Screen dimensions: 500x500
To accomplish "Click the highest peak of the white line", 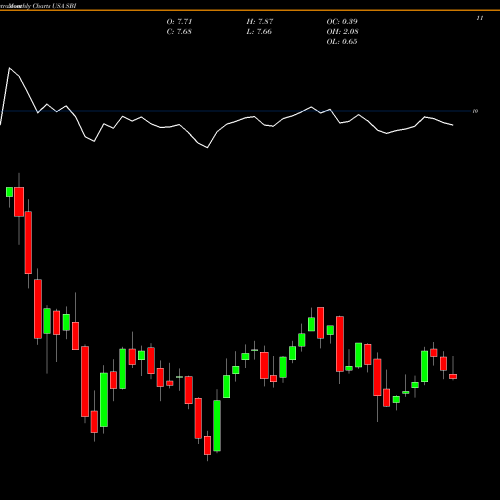I will [x=9, y=68].
